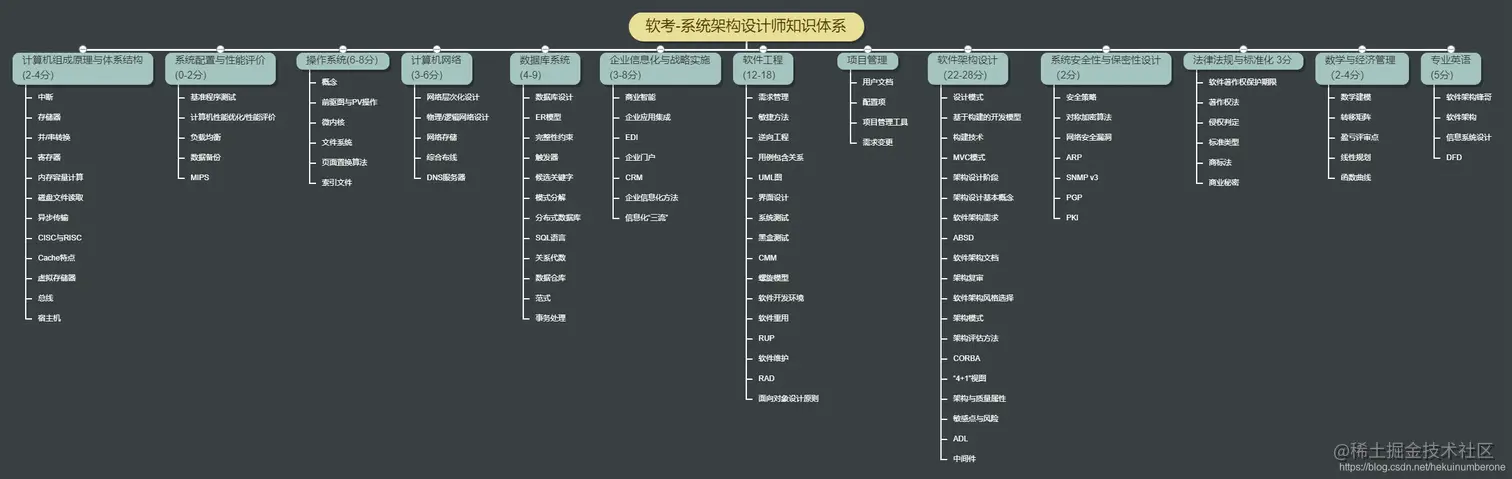The height and width of the screenshot is (479, 1512).
Task: Select the 专业英语 (5分) node
Action: coord(1450,67)
